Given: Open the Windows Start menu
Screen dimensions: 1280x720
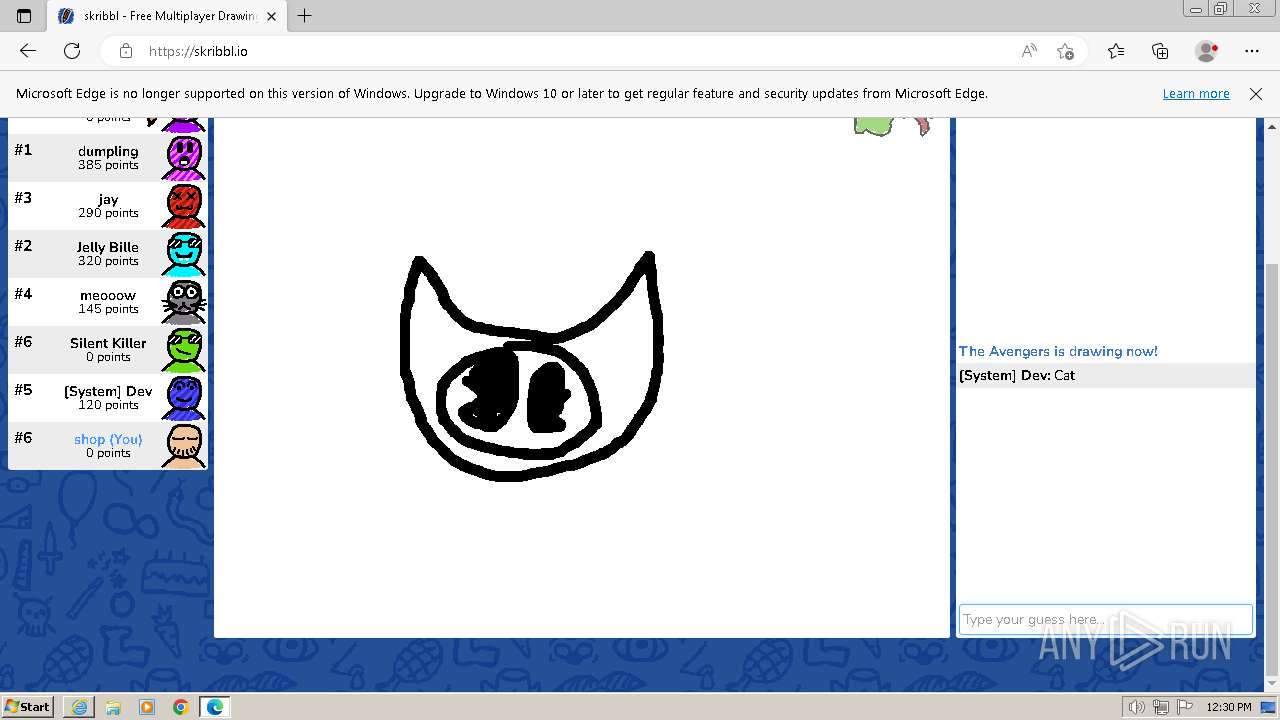Looking at the screenshot, I should pyautogui.click(x=27, y=706).
